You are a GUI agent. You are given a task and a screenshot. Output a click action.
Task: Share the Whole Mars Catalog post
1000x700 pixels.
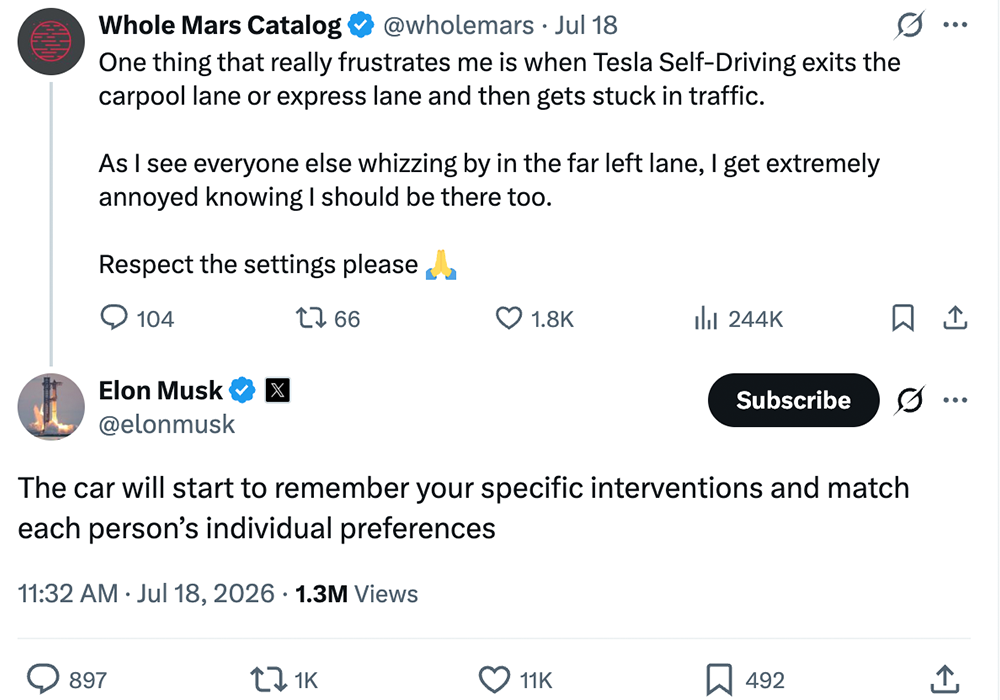[955, 317]
